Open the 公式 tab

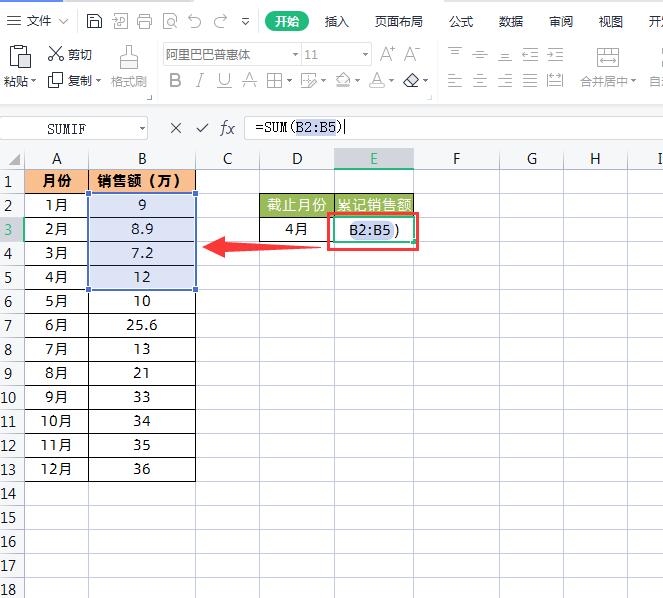461,21
